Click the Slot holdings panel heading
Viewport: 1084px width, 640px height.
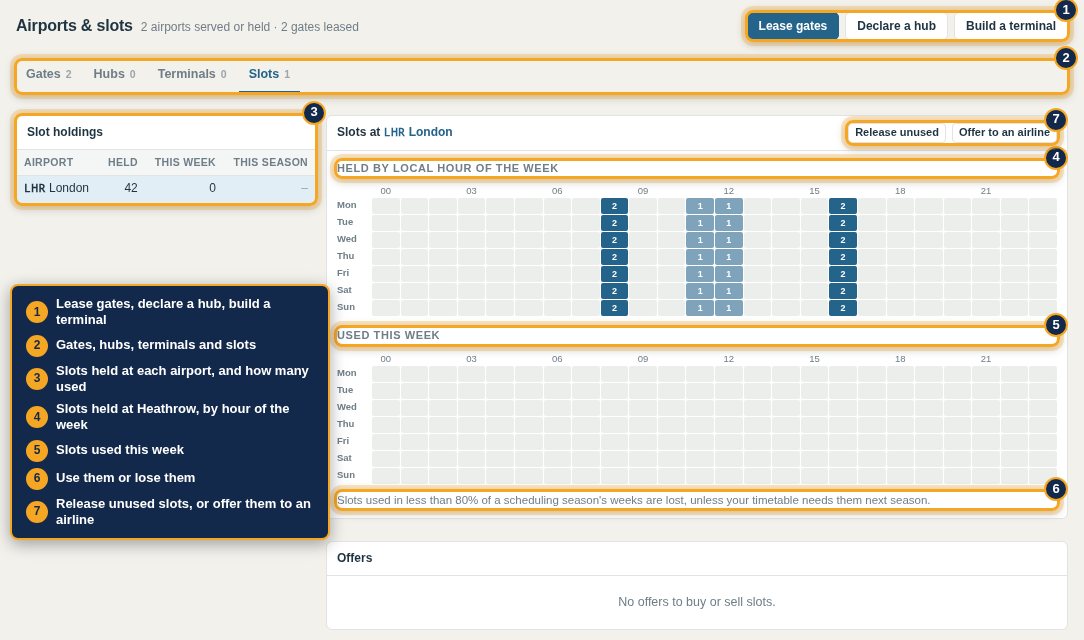click(65, 132)
